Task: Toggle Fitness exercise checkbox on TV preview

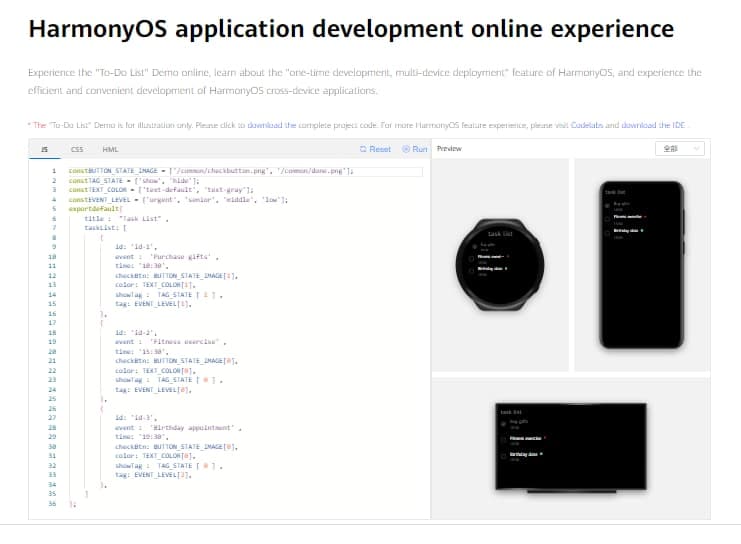Action: (x=503, y=440)
